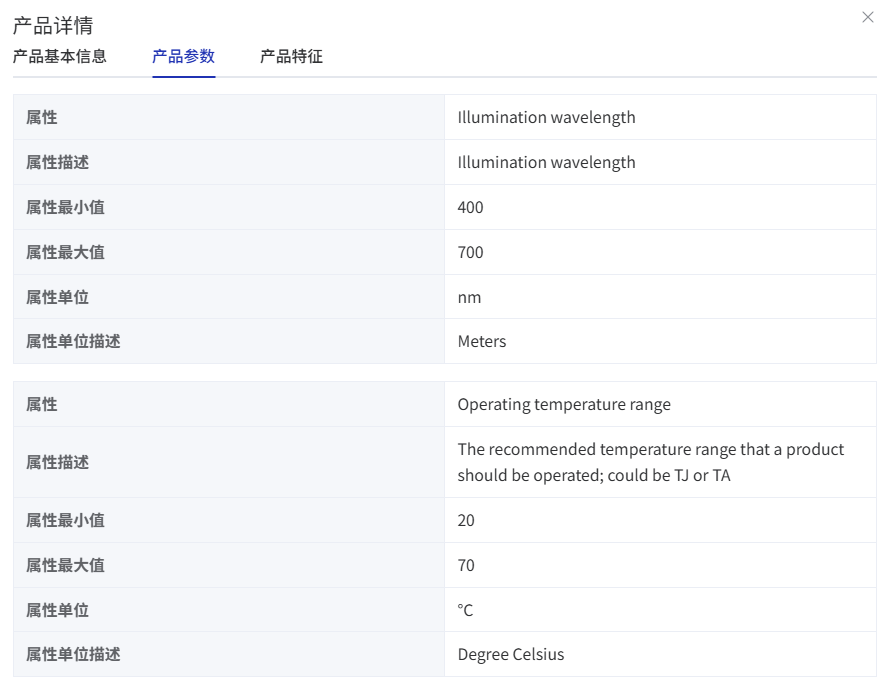
Task: Click the 属性最大值 label in second table
Action: coord(65,565)
